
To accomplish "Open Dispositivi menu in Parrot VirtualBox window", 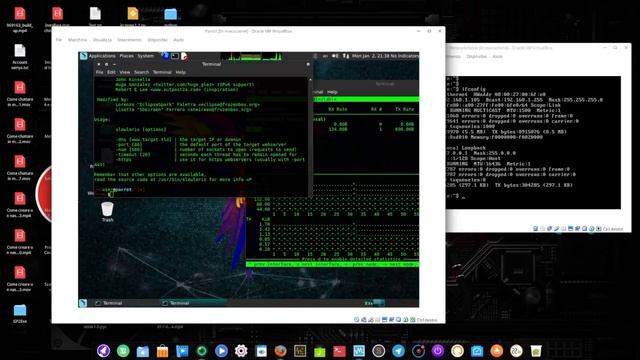I will pyautogui.click(x=158, y=40).
